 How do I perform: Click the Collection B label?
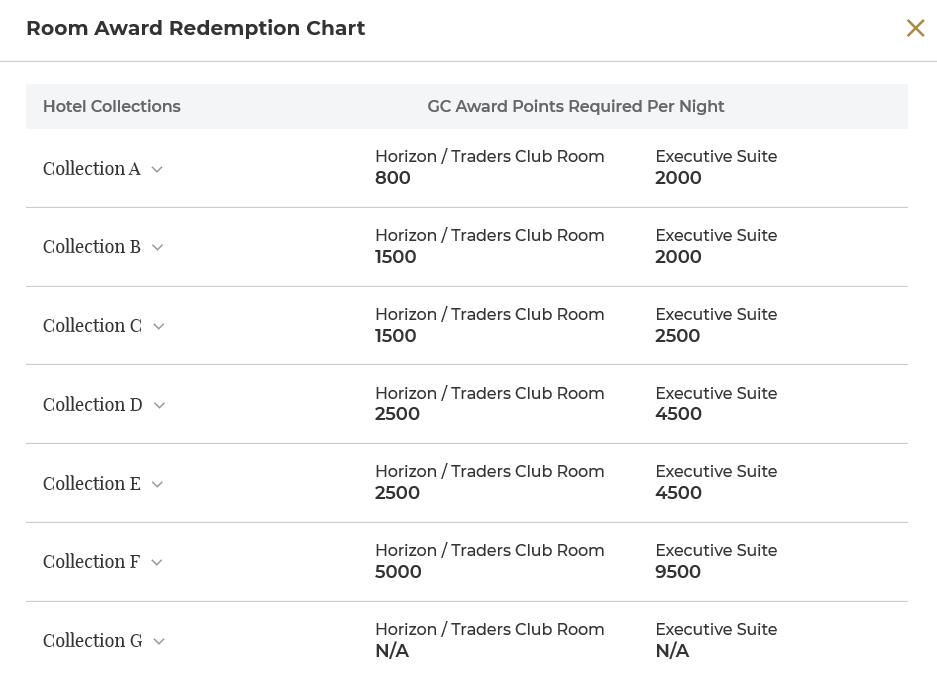(x=91, y=246)
